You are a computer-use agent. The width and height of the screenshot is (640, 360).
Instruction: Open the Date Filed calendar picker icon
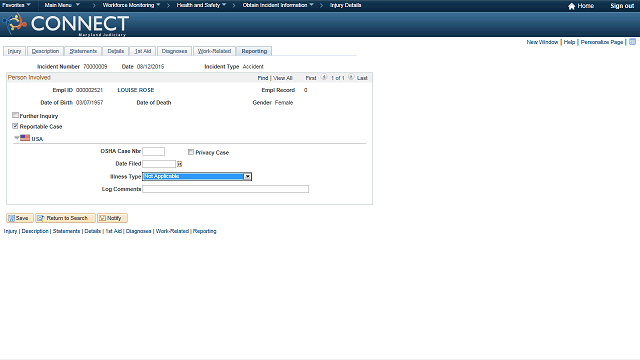coord(179,164)
